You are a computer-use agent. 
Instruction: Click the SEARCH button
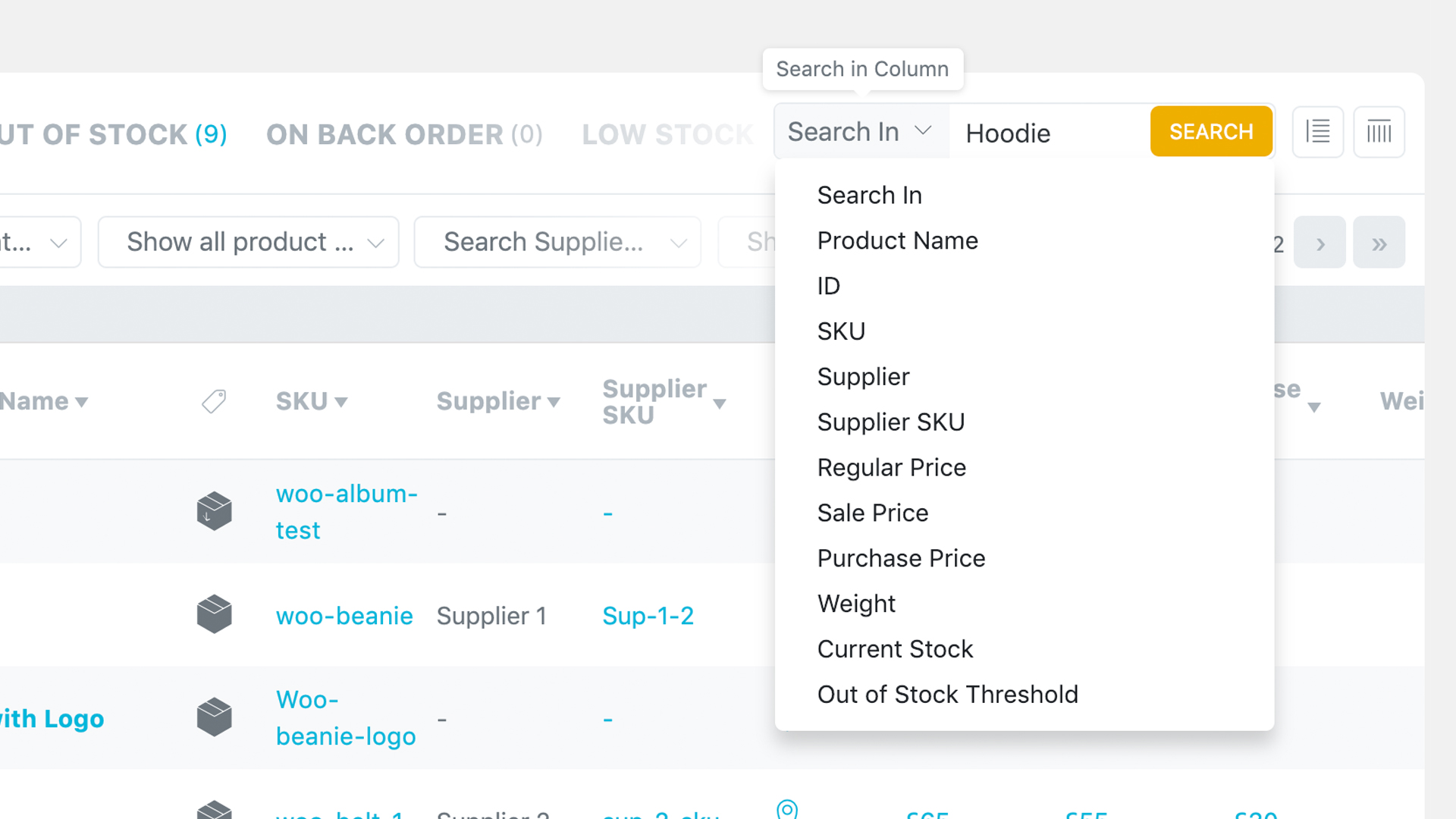pos(1211,131)
